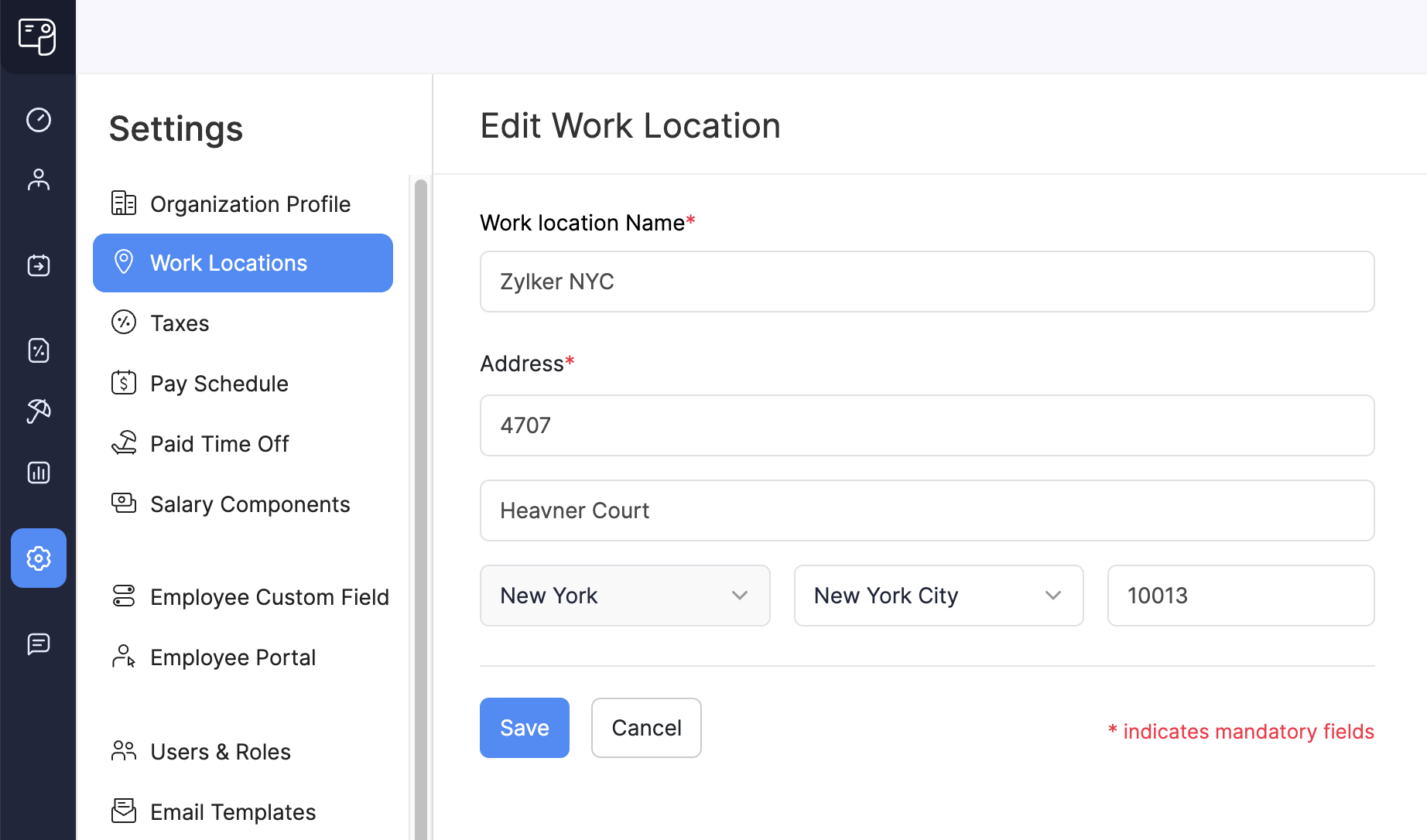Switch to Organization Profile settings

pos(249,203)
